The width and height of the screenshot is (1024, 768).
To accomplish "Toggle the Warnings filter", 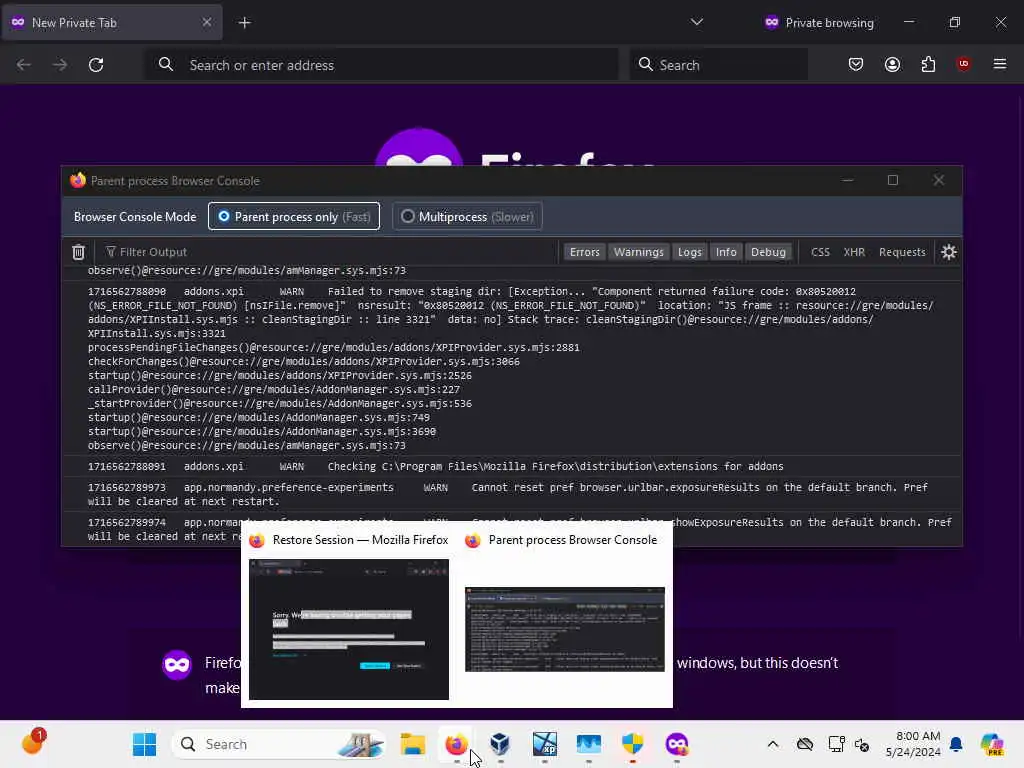I will (639, 252).
